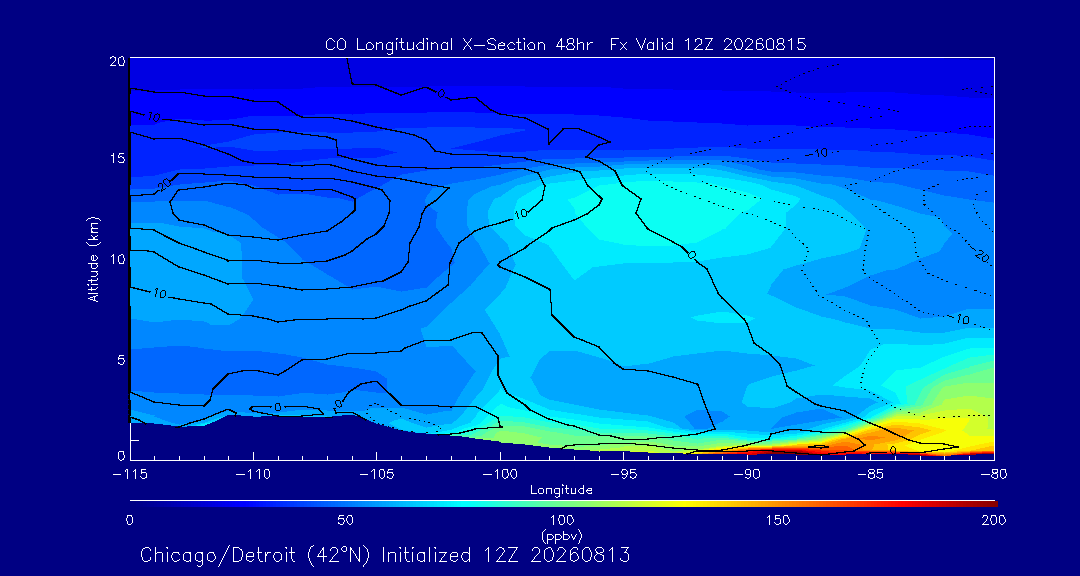This screenshot has width=1080, height=576.
Task: Click the 0 contour label near -92 longitude
Action: [x=692, y=255]
